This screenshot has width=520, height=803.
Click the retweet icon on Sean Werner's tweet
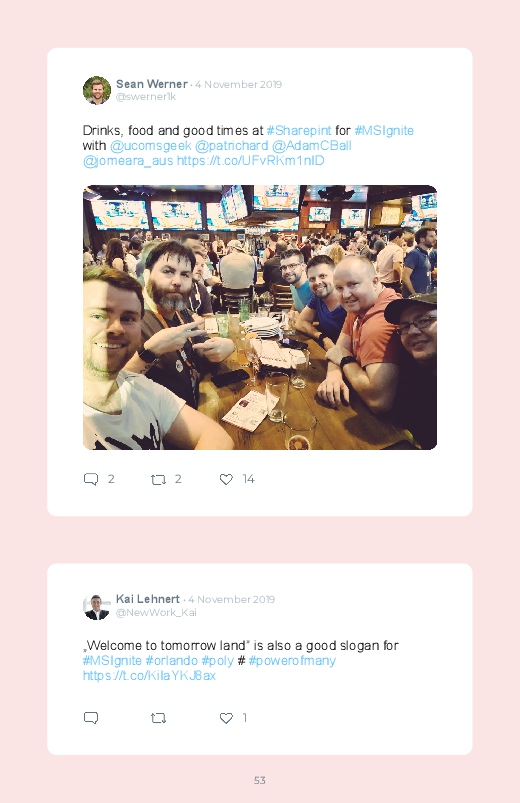(x=158, y=479)
